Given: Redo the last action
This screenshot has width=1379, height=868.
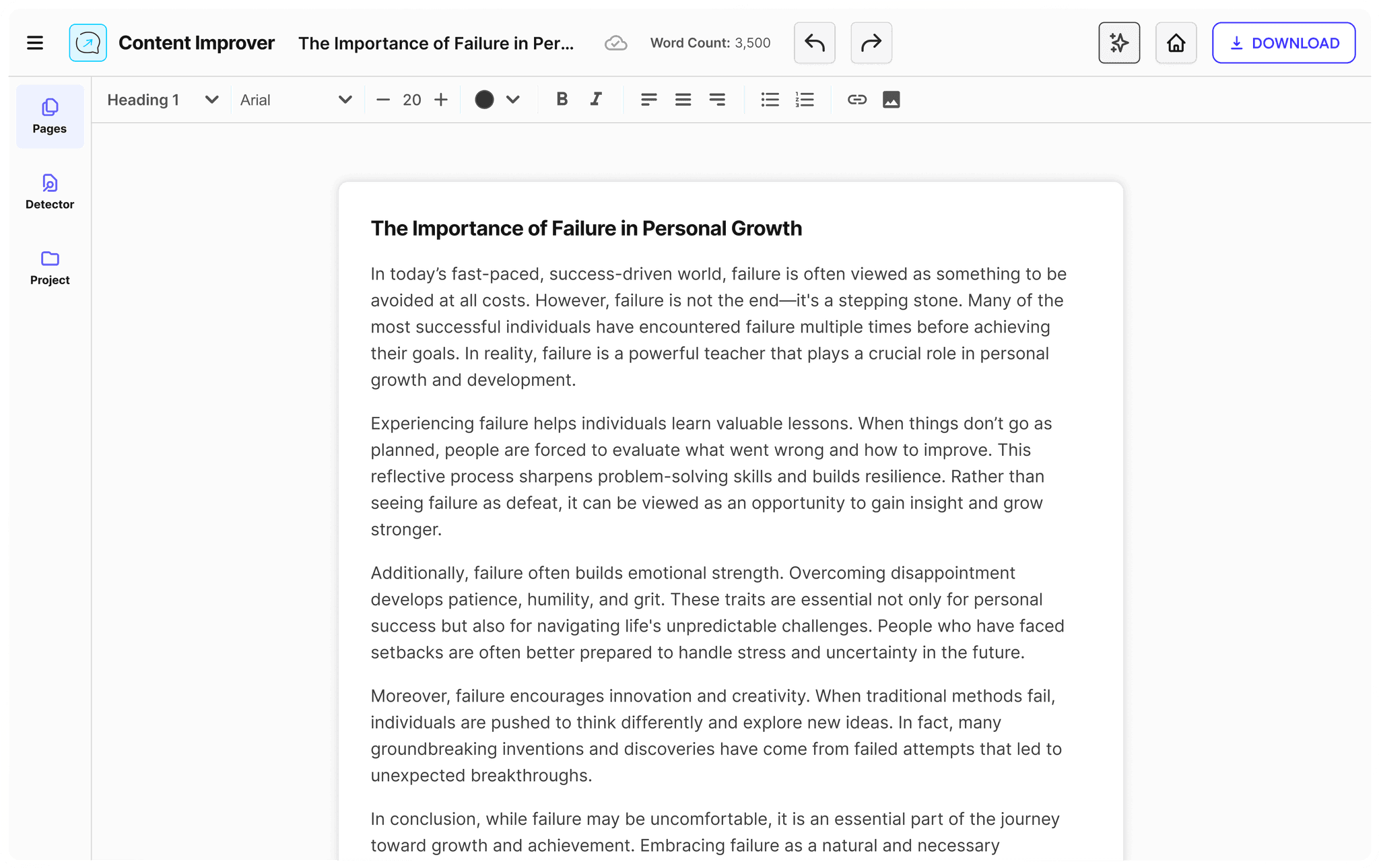Looking at the screenshot, I should [x=871, y=43].
